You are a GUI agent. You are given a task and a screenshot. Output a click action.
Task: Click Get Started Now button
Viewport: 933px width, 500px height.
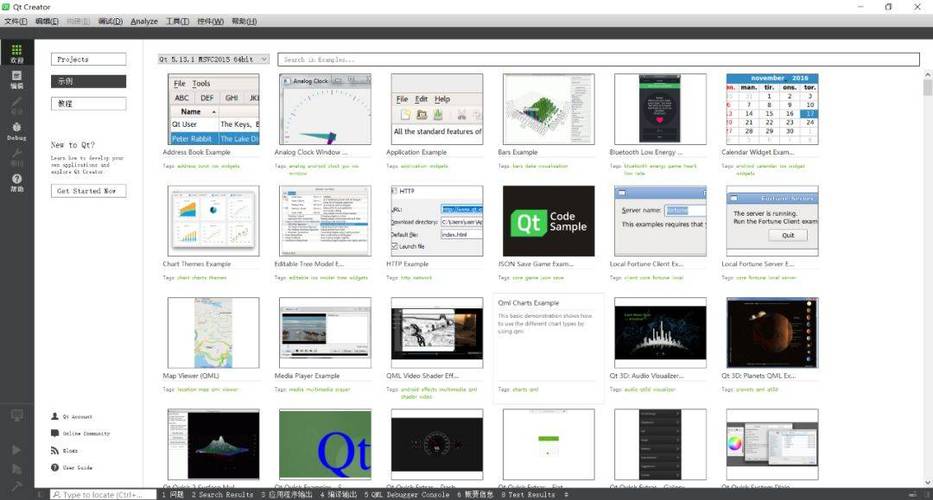(x=89, y=191)
